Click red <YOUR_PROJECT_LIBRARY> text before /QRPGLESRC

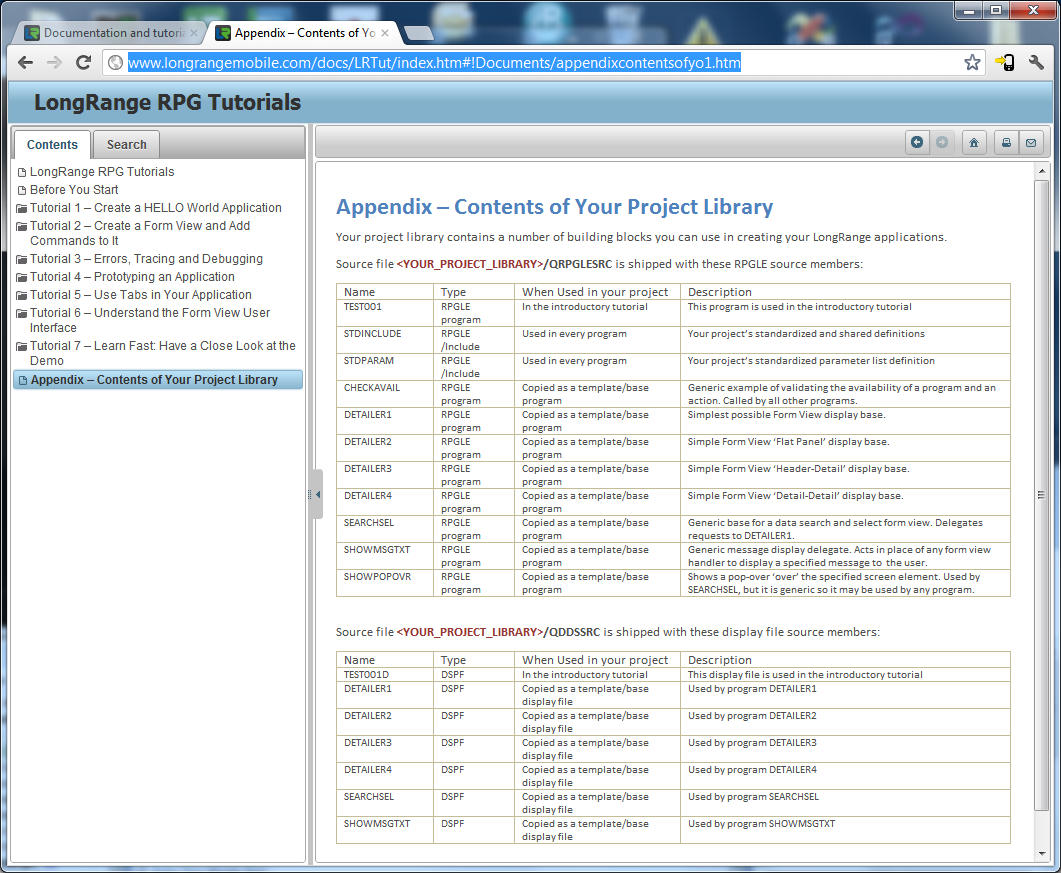(x=470, y=264)
